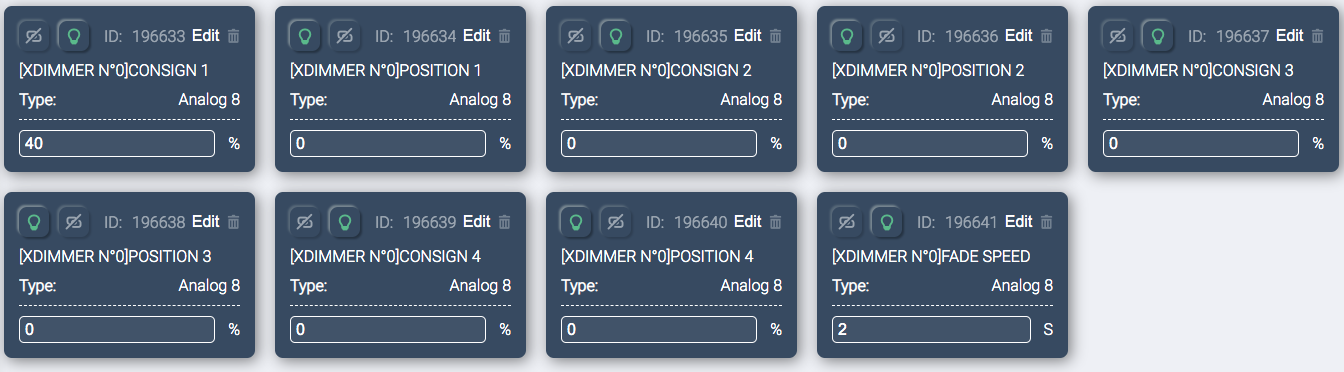Click FADE SPEED seconds input field
This screenshot has height=372, width=1344.
[x=931, y=329]
